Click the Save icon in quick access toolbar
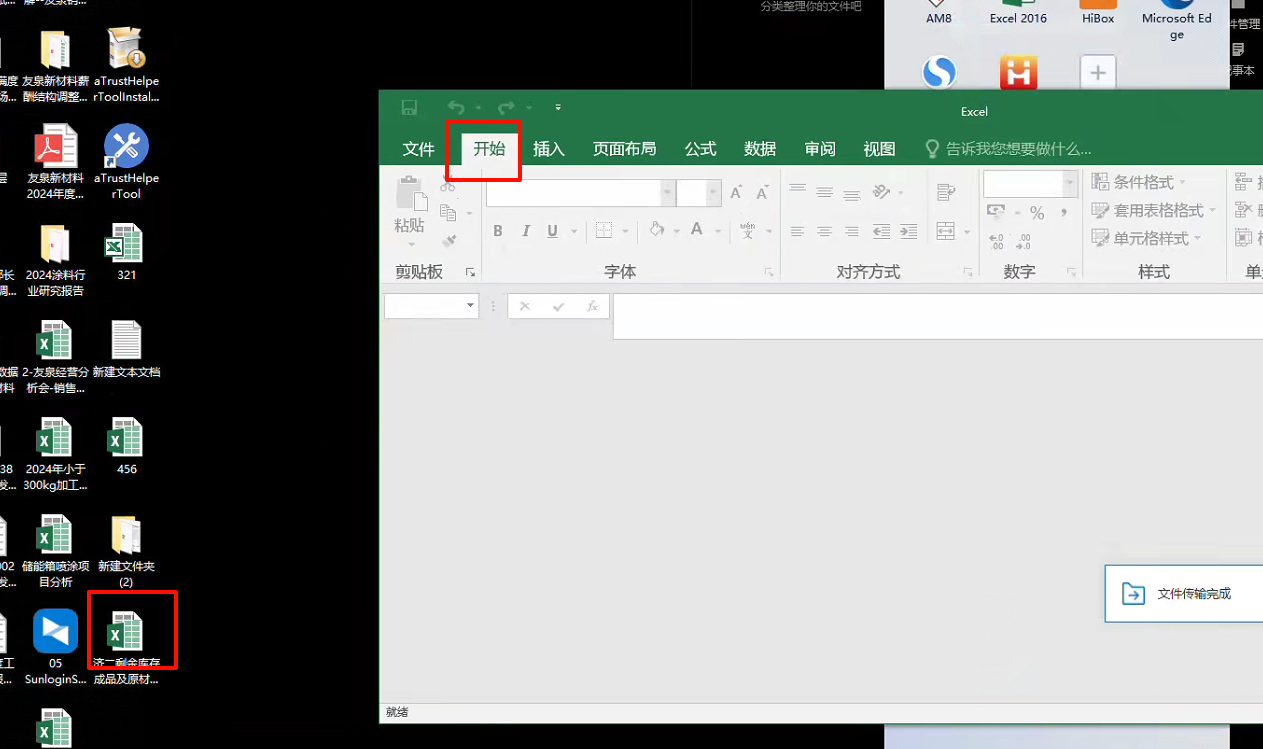The height and width of the screenshot is (749, 1263). 409,107
